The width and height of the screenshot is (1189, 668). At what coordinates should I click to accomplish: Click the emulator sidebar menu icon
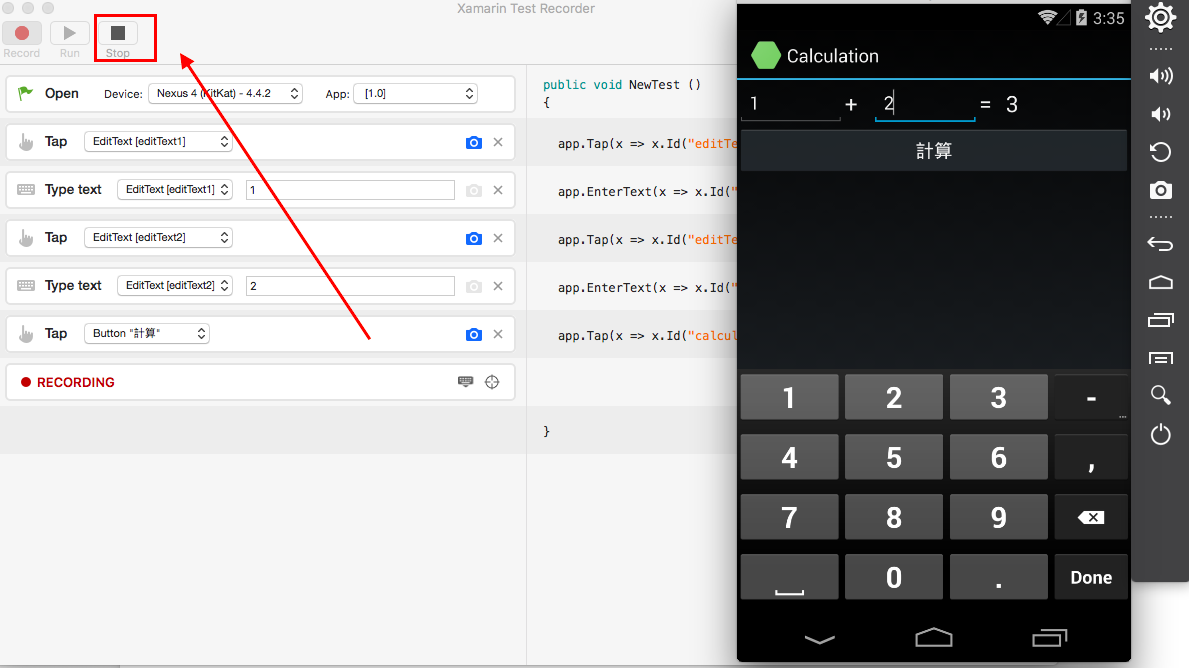[1160, 358]
